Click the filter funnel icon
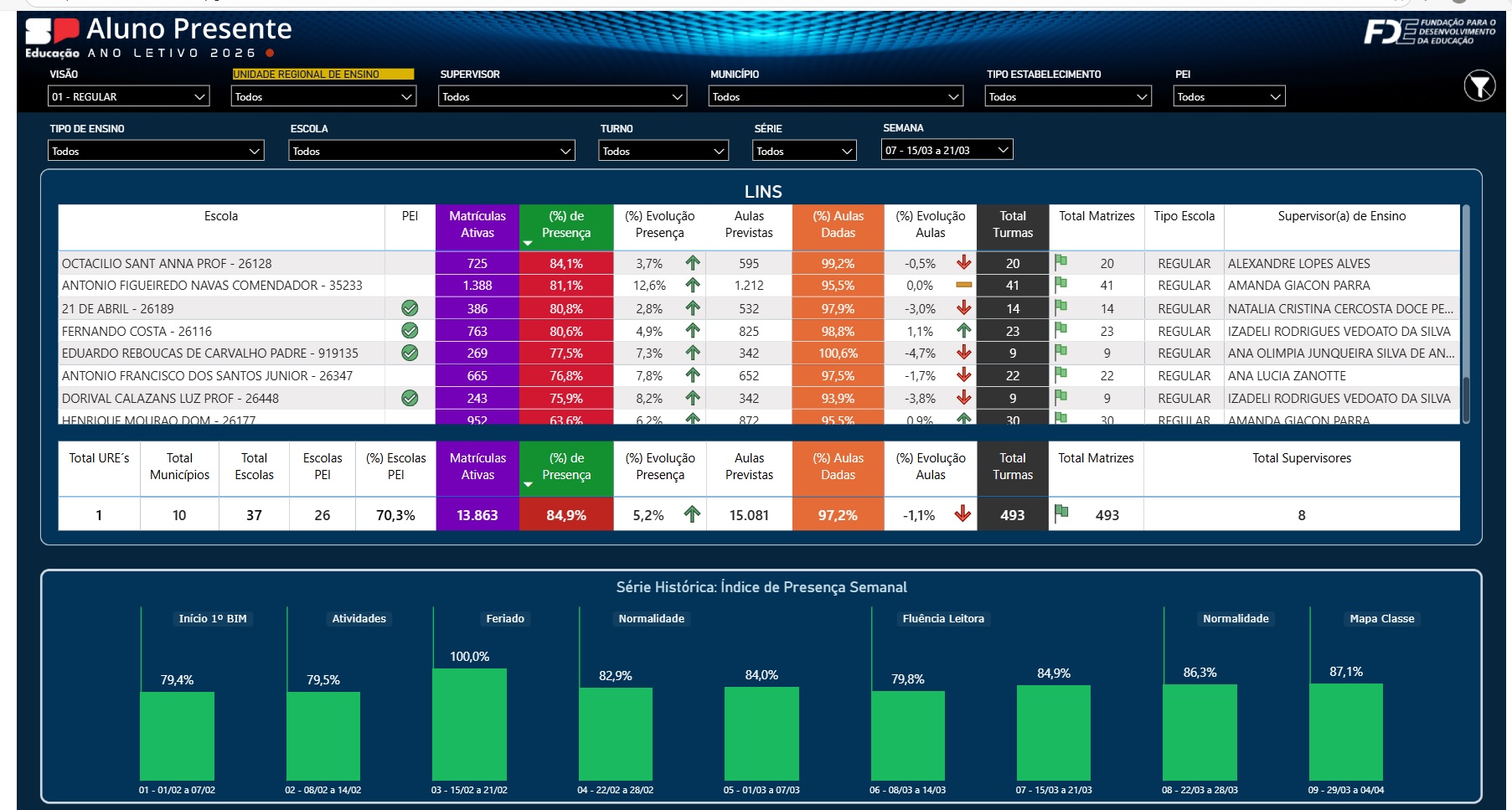Image resolution: width=1512 pixels, height=810 pixels. point(1479,85)
